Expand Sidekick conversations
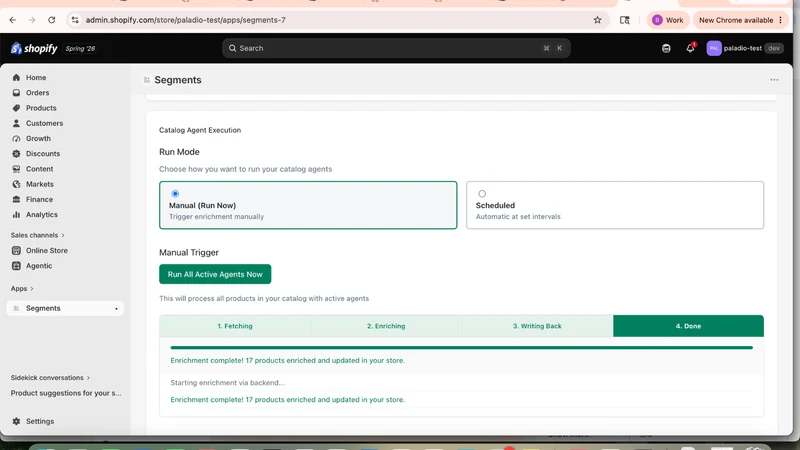Viewport: 800px width, 450px height. click(50, 378)
